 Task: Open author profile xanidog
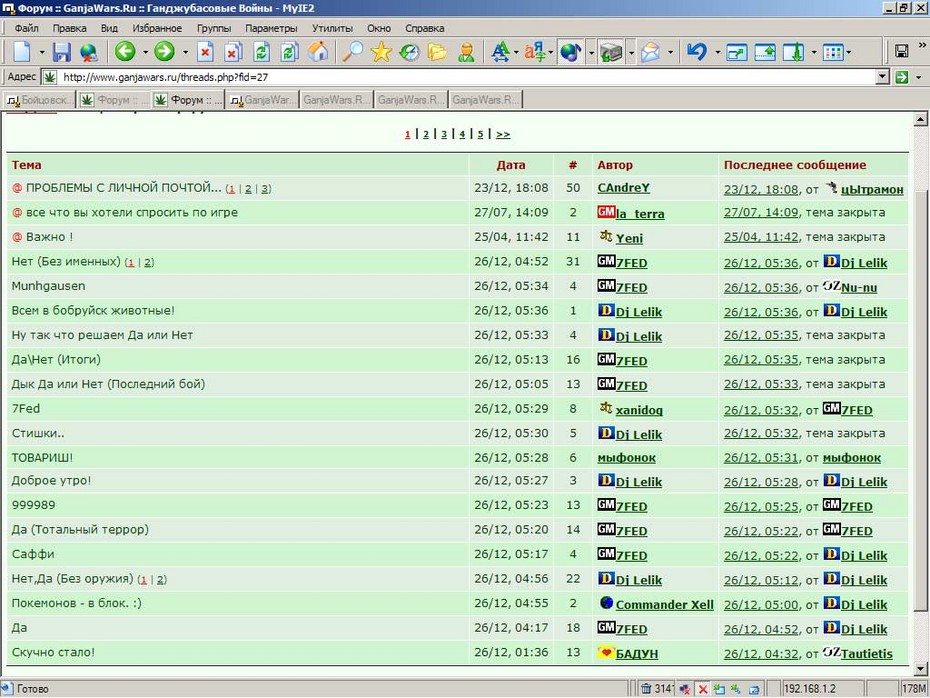(639, 410)
